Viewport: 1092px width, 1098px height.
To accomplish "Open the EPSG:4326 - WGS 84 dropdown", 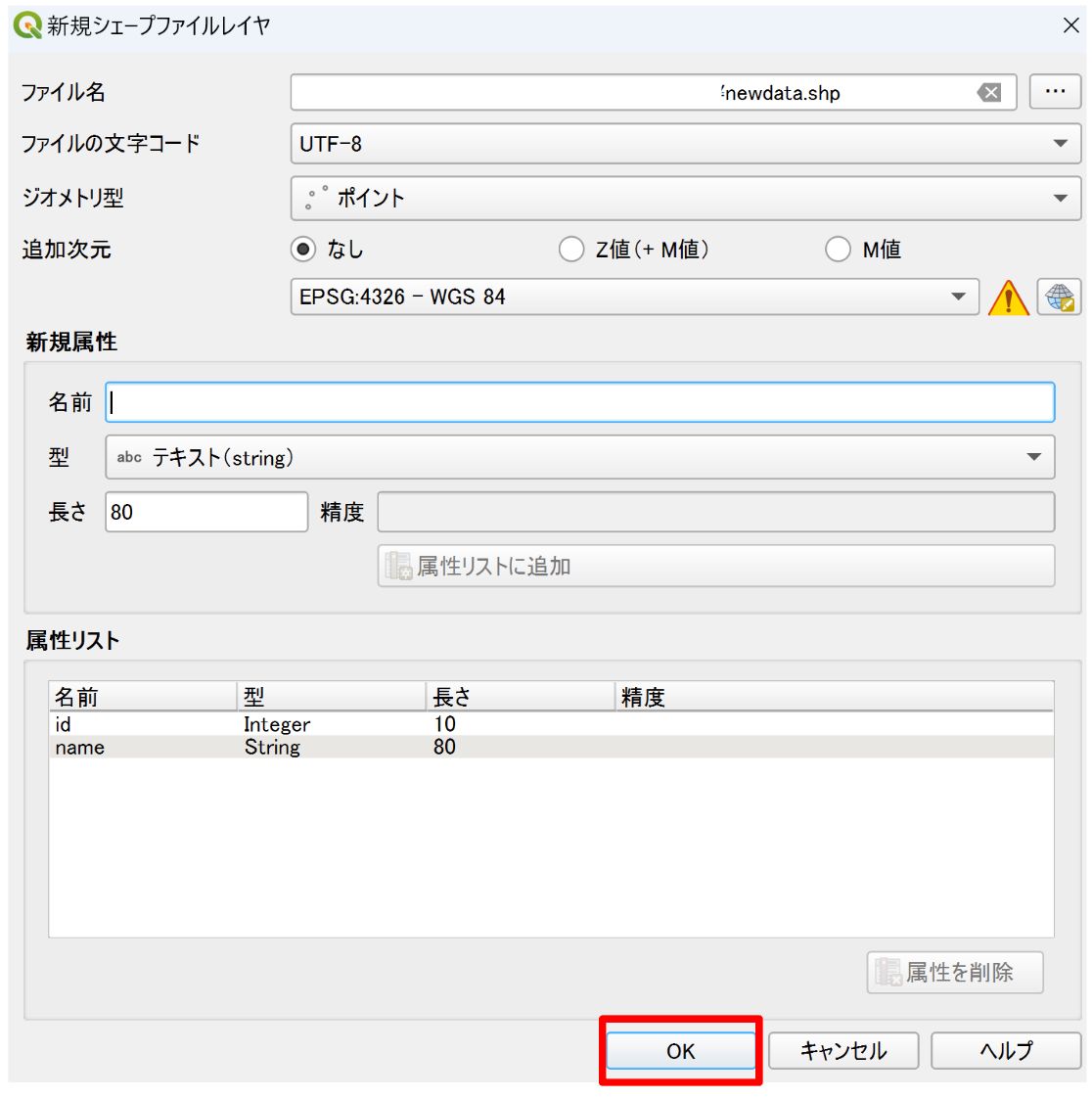I will [635, 297].
